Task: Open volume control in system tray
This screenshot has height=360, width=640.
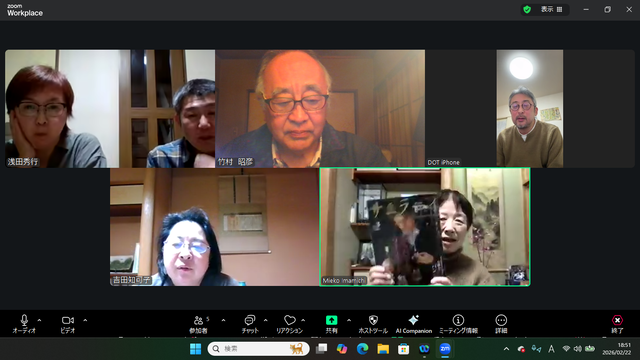Action: click(x=578, y=349)
